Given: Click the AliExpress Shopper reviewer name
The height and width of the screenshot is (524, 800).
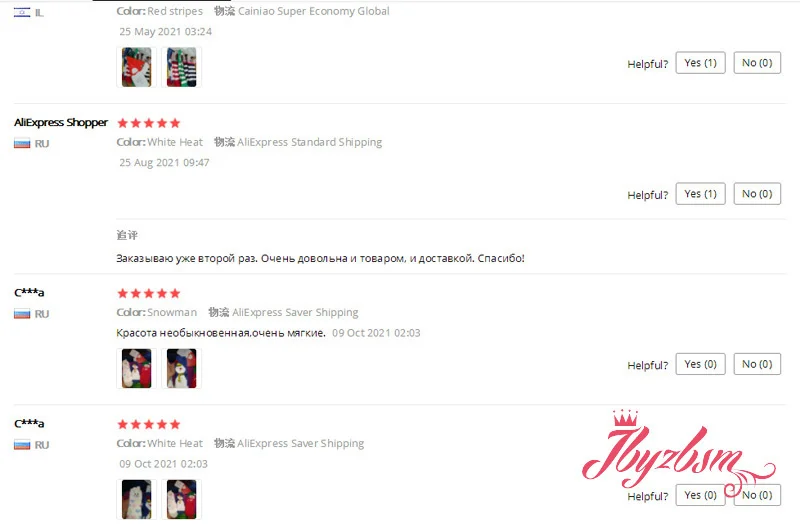Looking at the screenshot, I should [61, 122].
